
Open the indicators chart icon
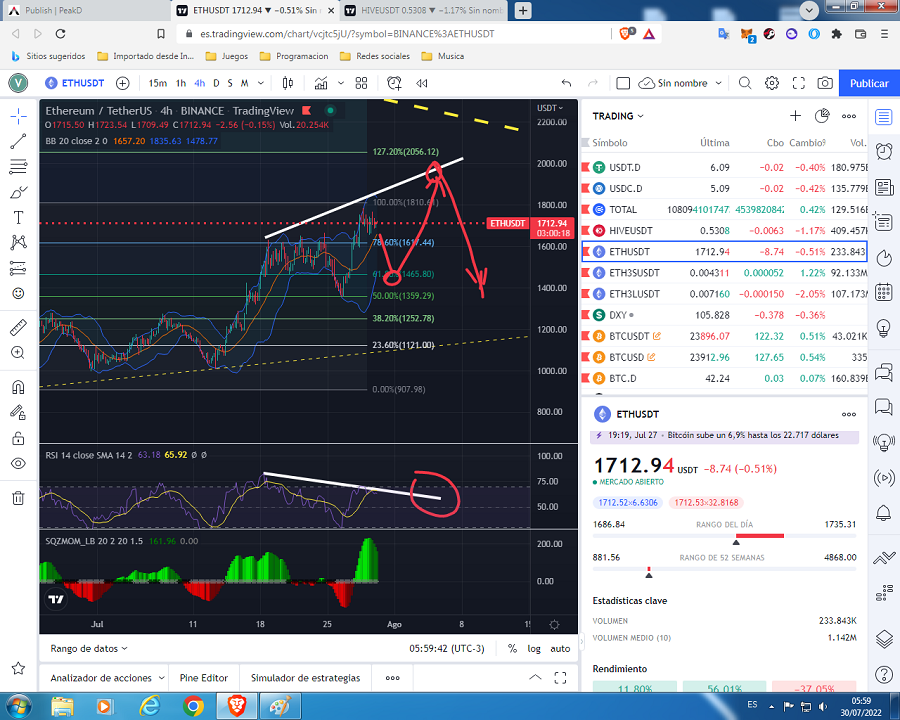(x=320, y=83)
